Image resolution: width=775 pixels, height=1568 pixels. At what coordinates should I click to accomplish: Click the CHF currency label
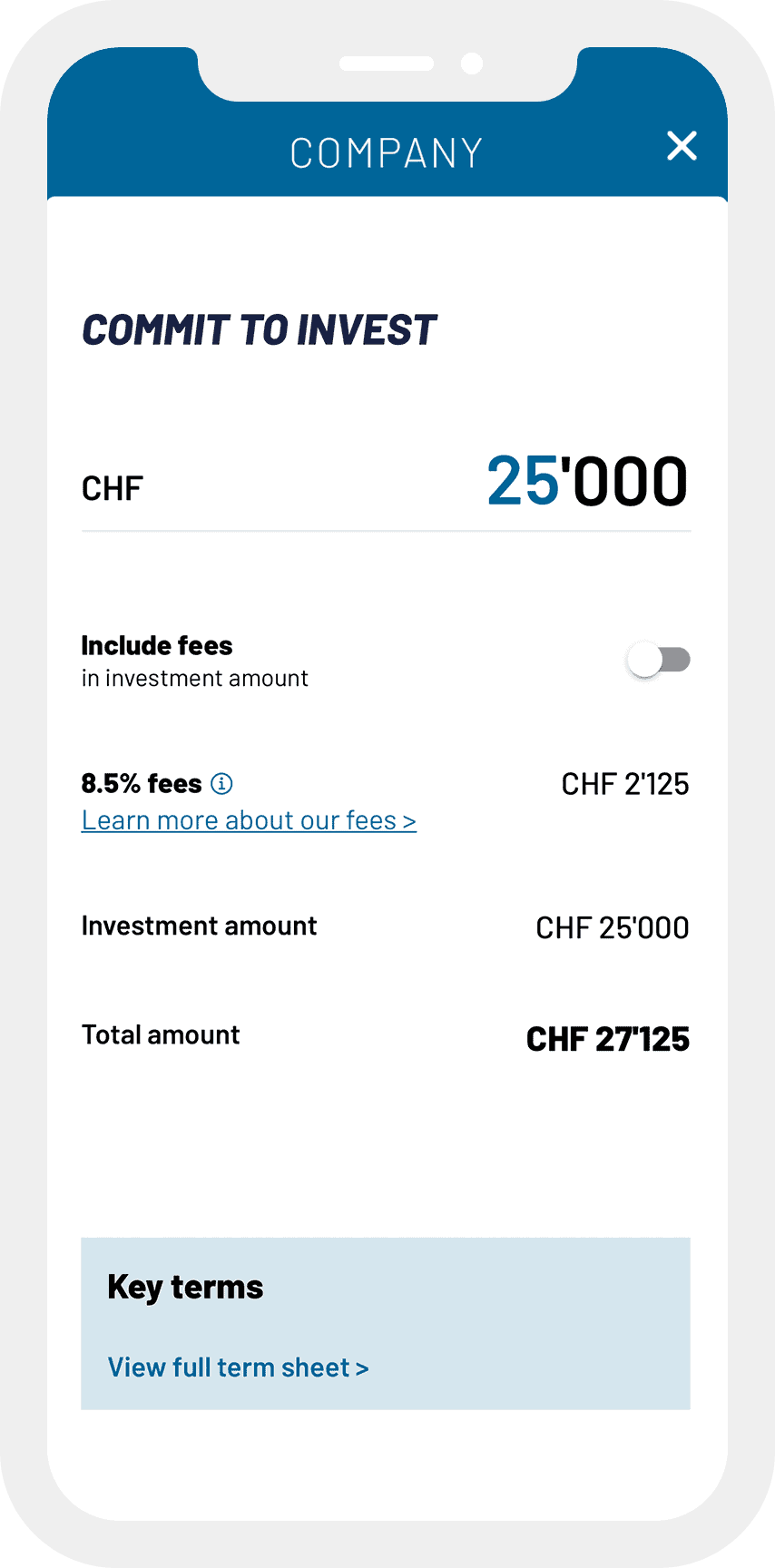click(x=113, y=489)
